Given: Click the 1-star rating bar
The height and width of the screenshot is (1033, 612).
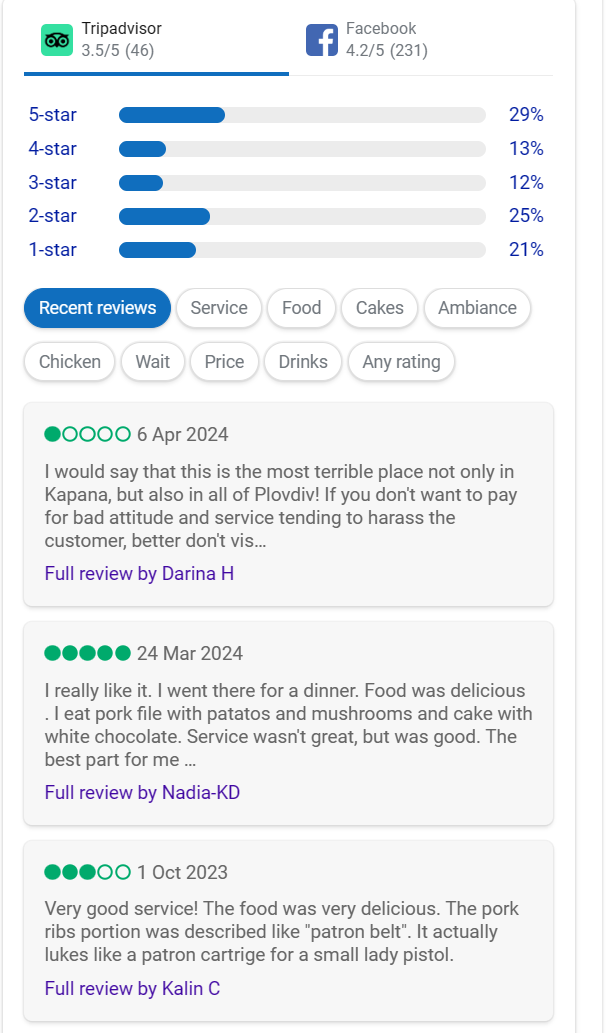Looking at the screenshot, I should [301, 250].
